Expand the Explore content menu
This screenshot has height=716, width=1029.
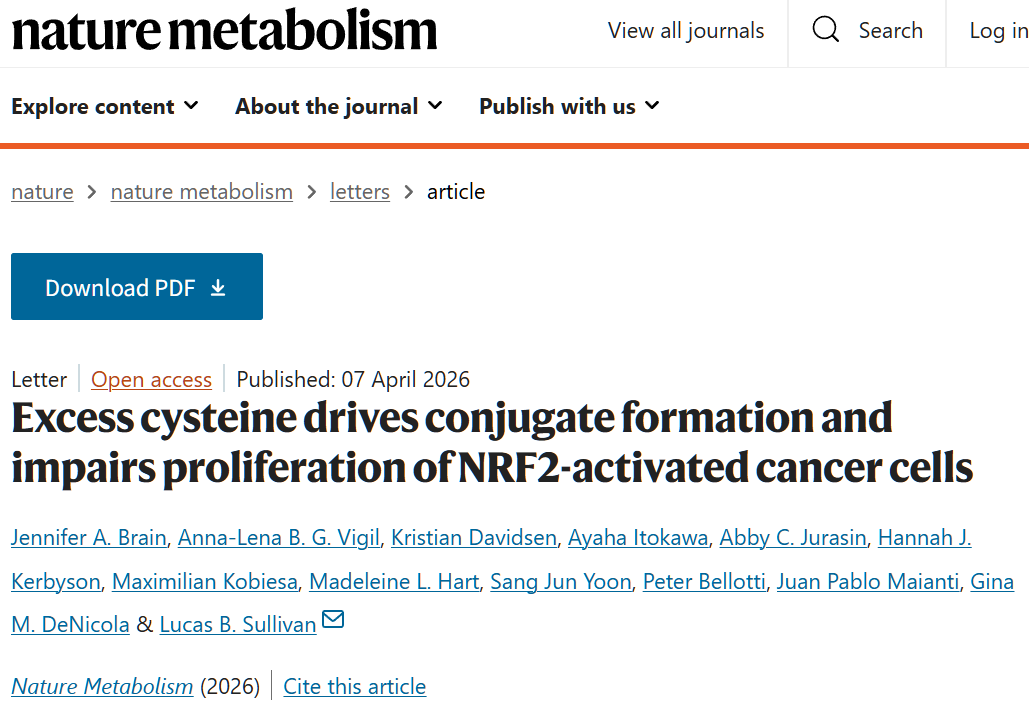click(105, 106)
